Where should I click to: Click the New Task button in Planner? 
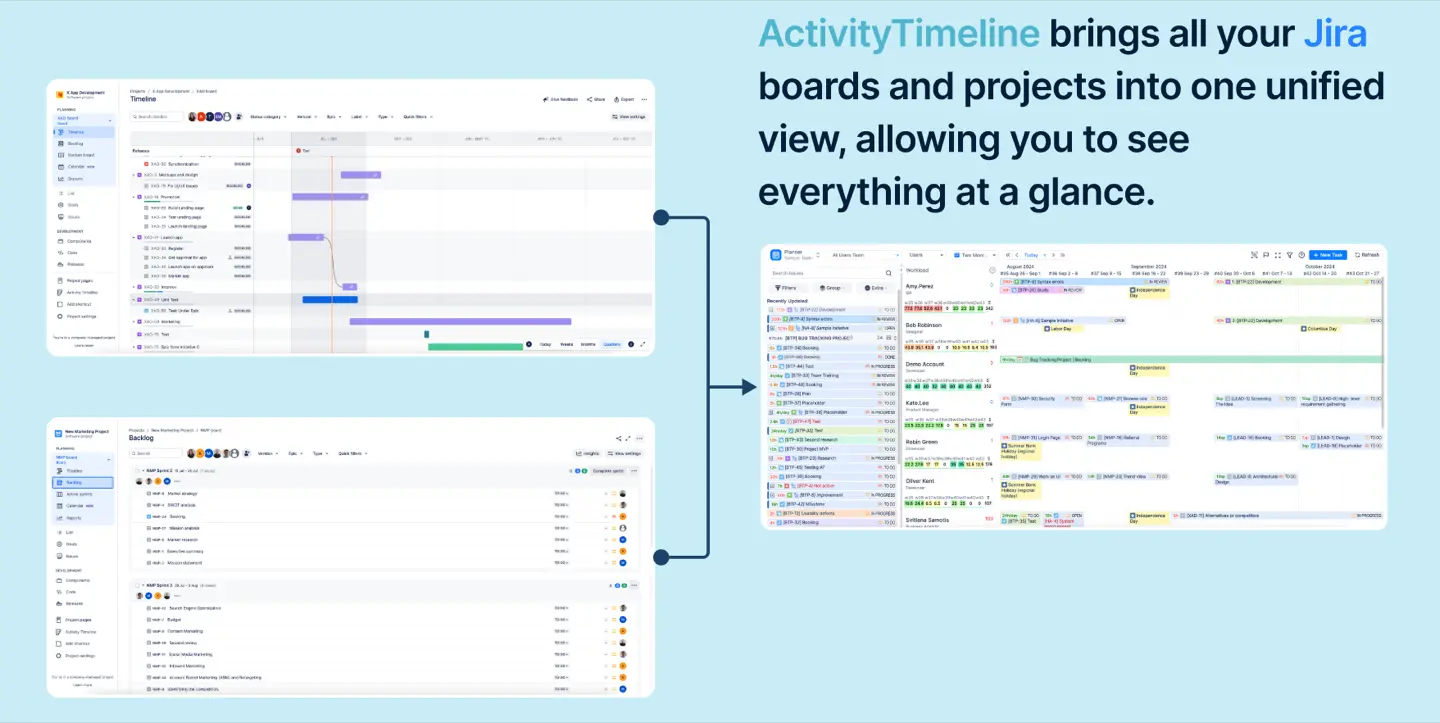point(1329,255)
